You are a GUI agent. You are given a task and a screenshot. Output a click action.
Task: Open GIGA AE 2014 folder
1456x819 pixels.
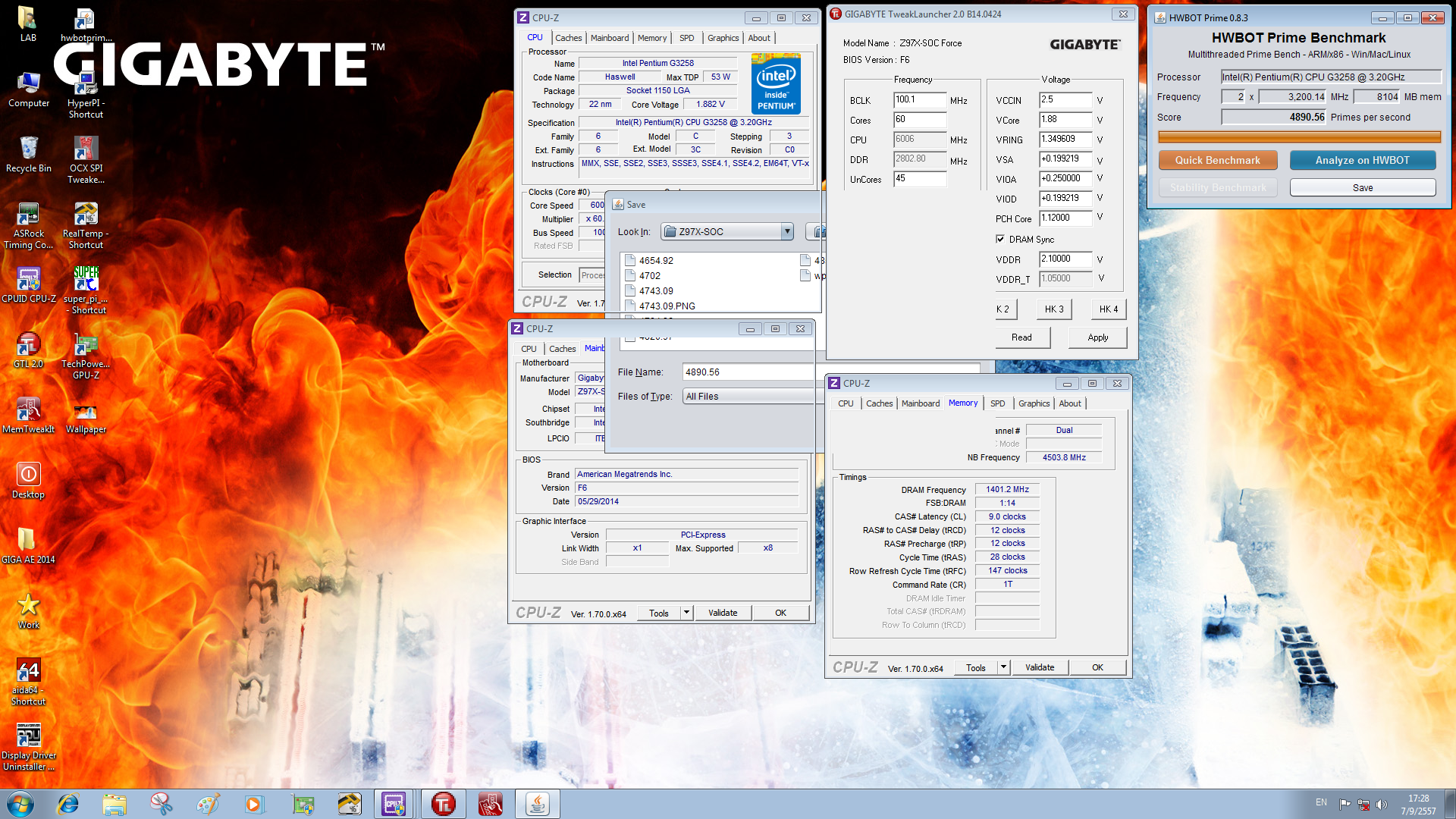coord(28,546)
